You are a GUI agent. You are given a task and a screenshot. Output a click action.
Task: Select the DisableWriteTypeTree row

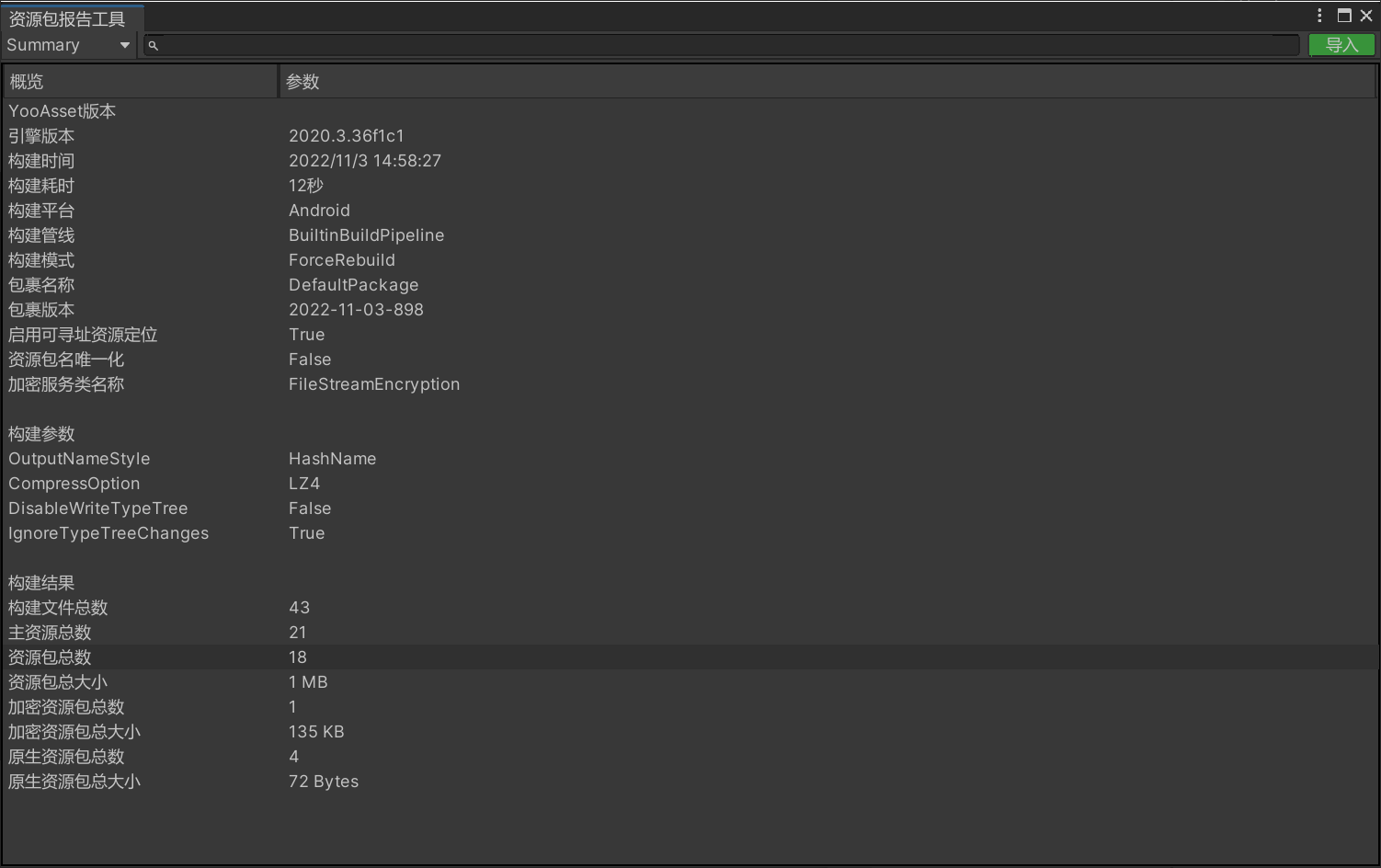click(690, 508)
